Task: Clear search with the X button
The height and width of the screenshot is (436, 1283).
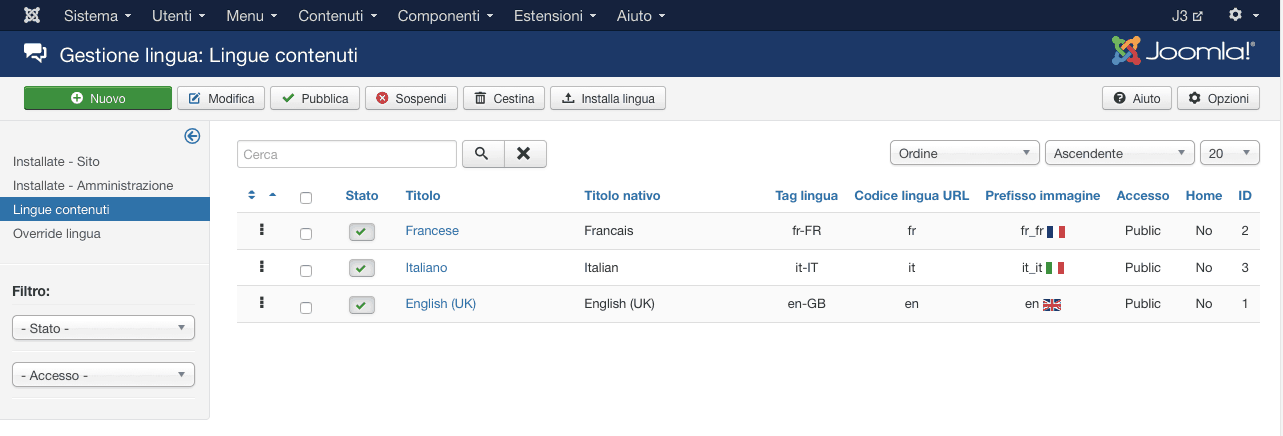Action: tap(525, 154)
